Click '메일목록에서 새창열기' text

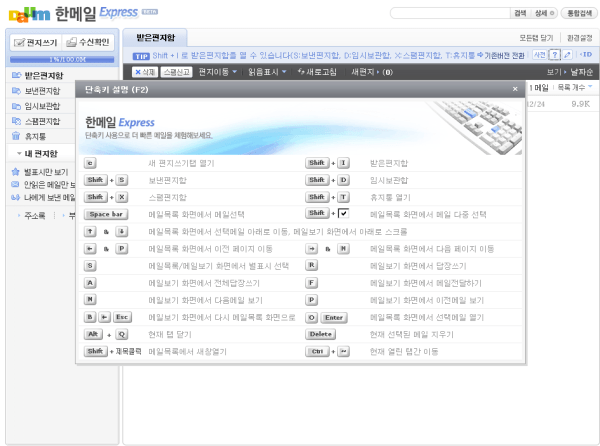(x=187, y=352)
